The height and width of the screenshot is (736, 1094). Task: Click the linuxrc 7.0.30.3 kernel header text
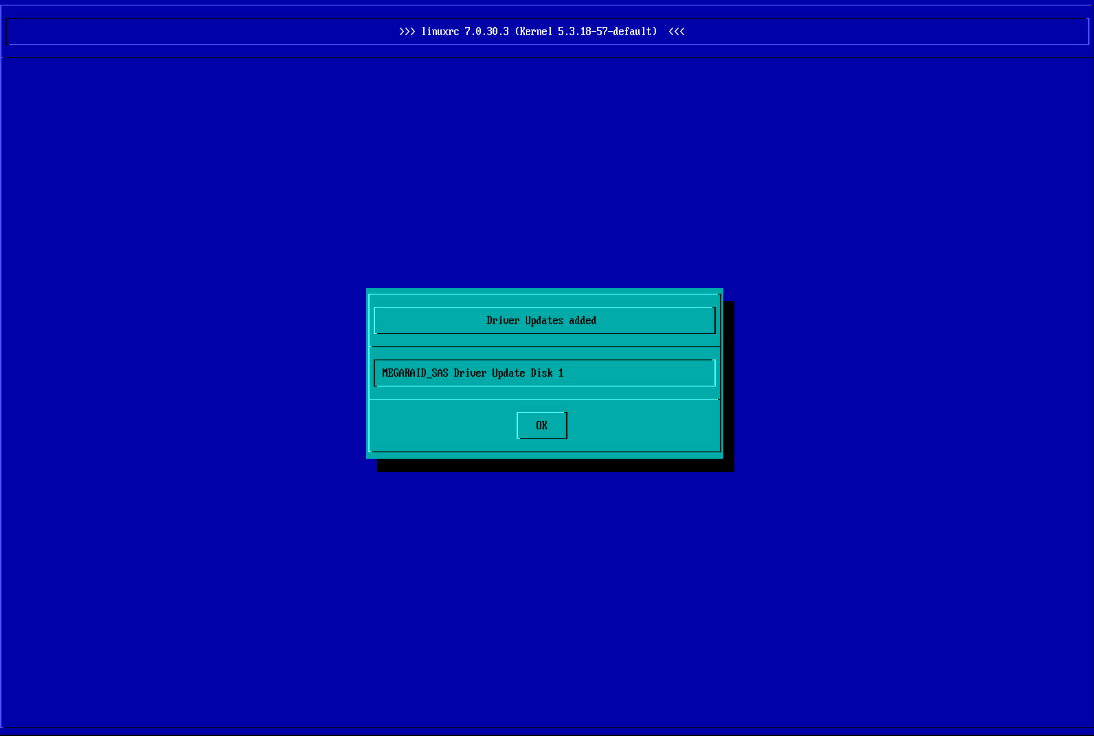(541, 31)
